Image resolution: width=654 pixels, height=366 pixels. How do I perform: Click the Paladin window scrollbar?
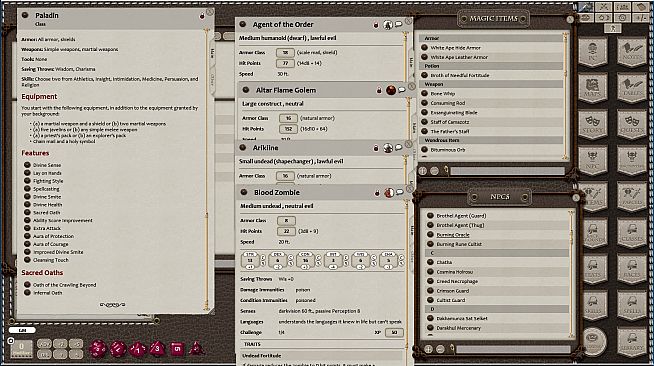coord(206,169)
